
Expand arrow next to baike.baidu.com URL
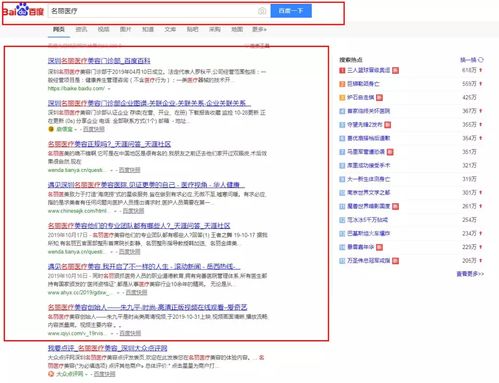click(x=109, y=89)
